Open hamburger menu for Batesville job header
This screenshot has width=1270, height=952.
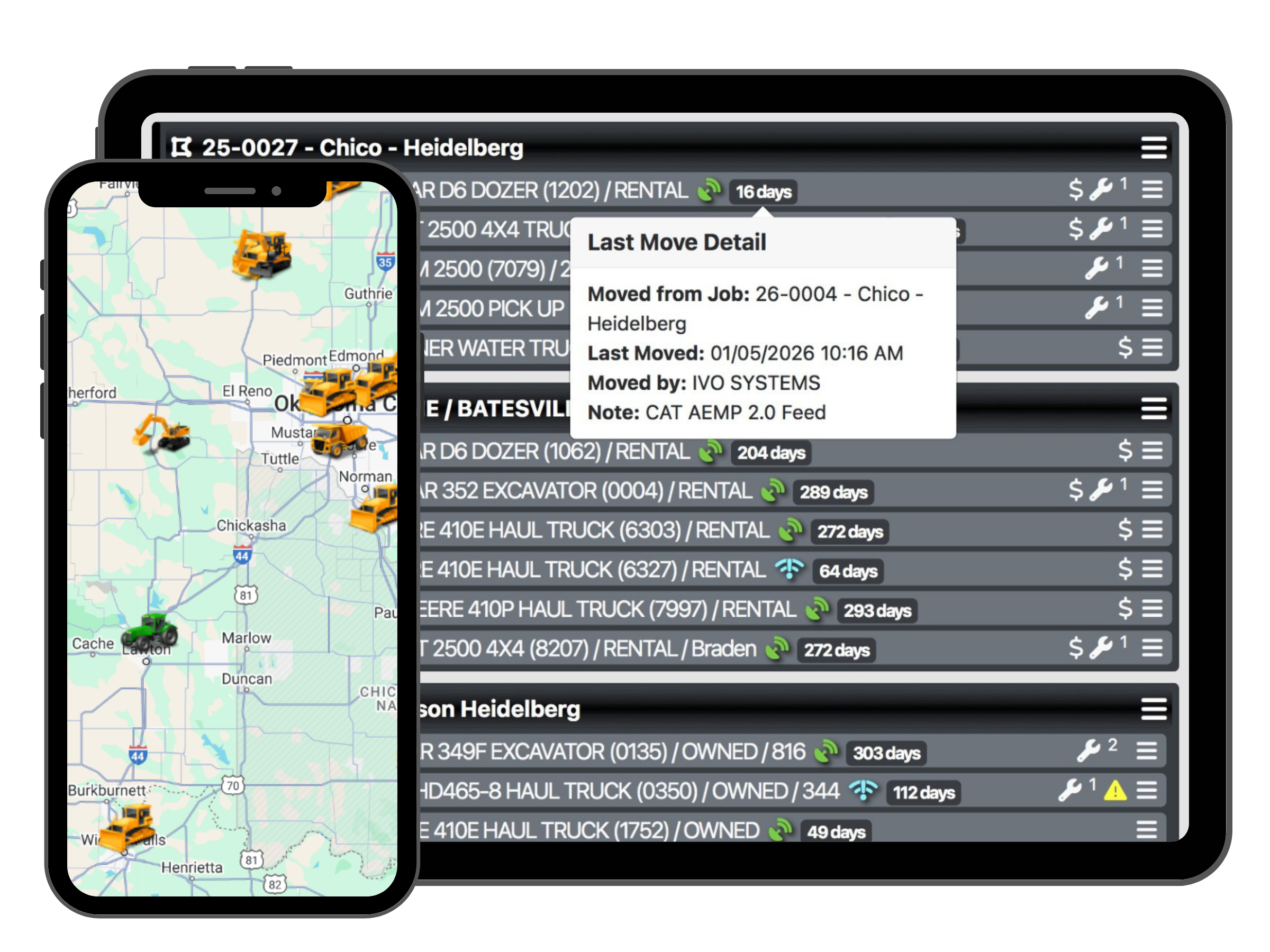[x=1154, y=409]
